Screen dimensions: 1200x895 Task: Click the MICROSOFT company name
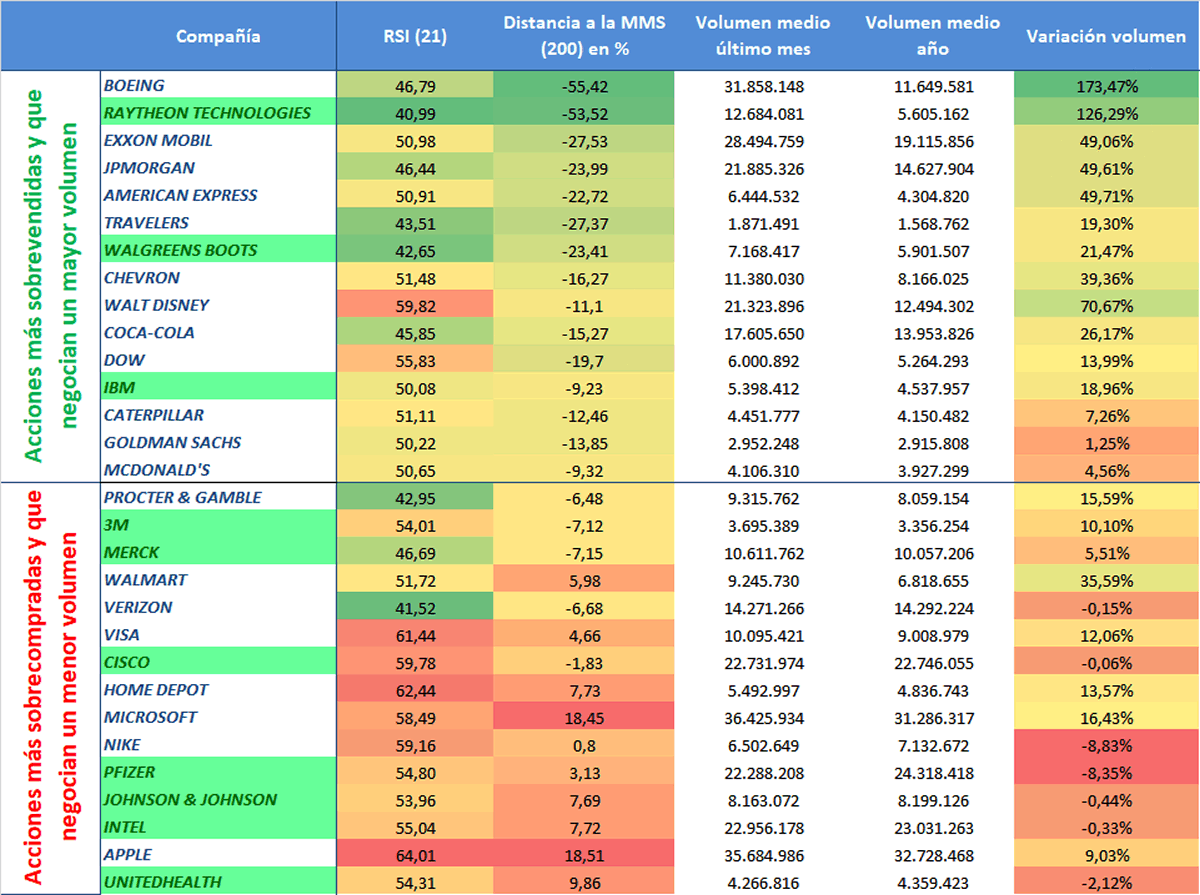150,717
